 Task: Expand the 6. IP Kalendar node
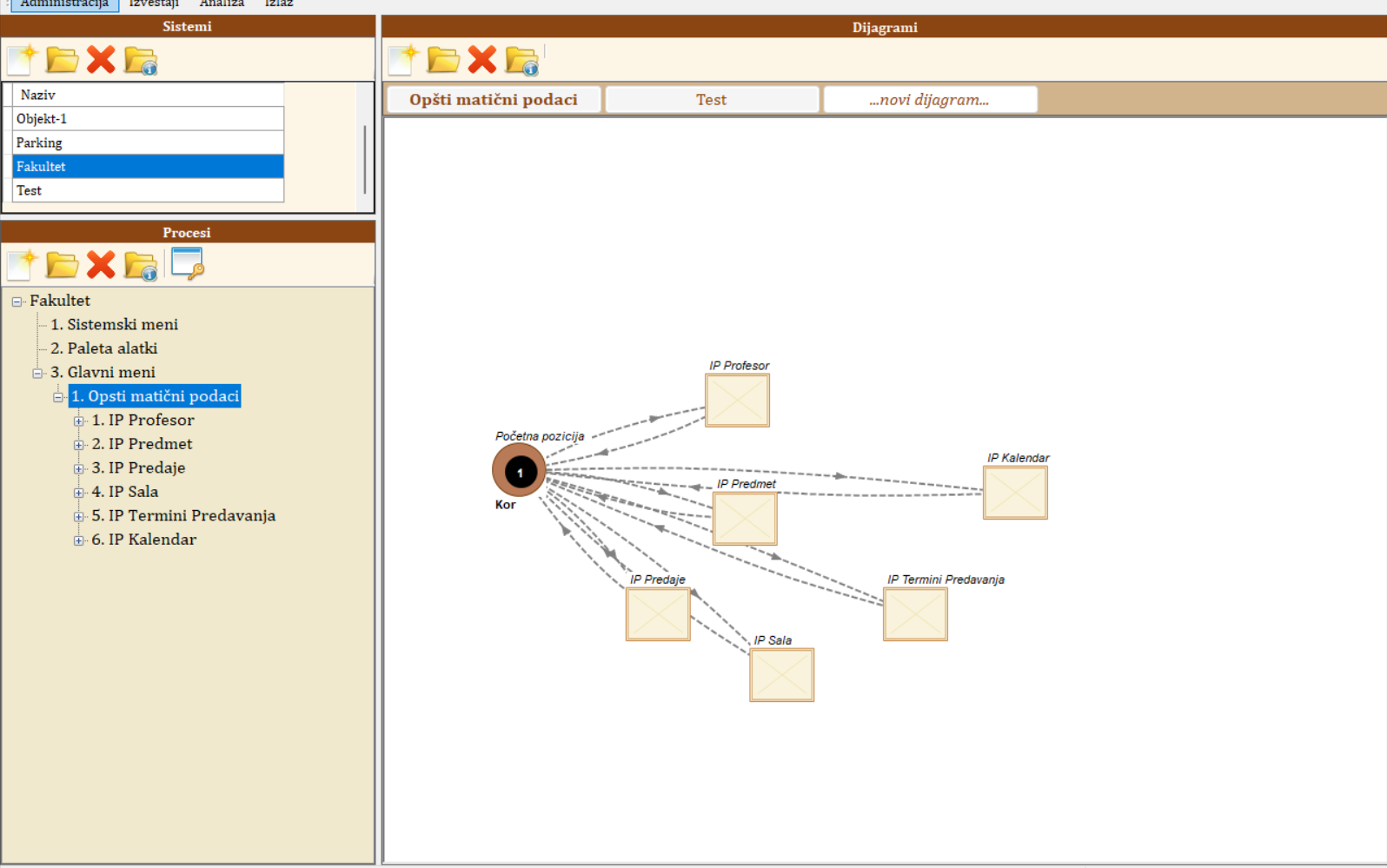(x=79, y=540)
